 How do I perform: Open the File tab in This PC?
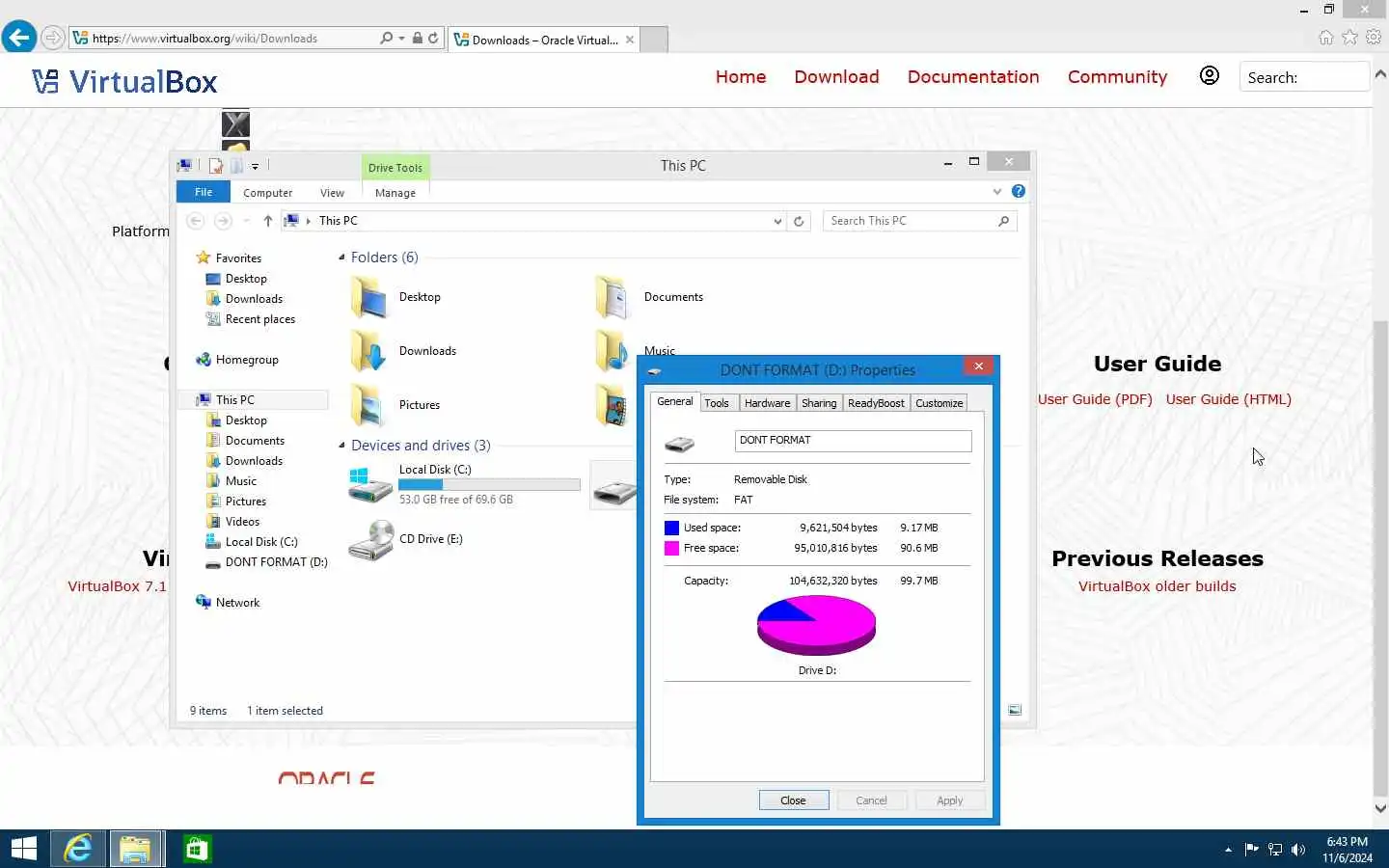click(204, 192)
